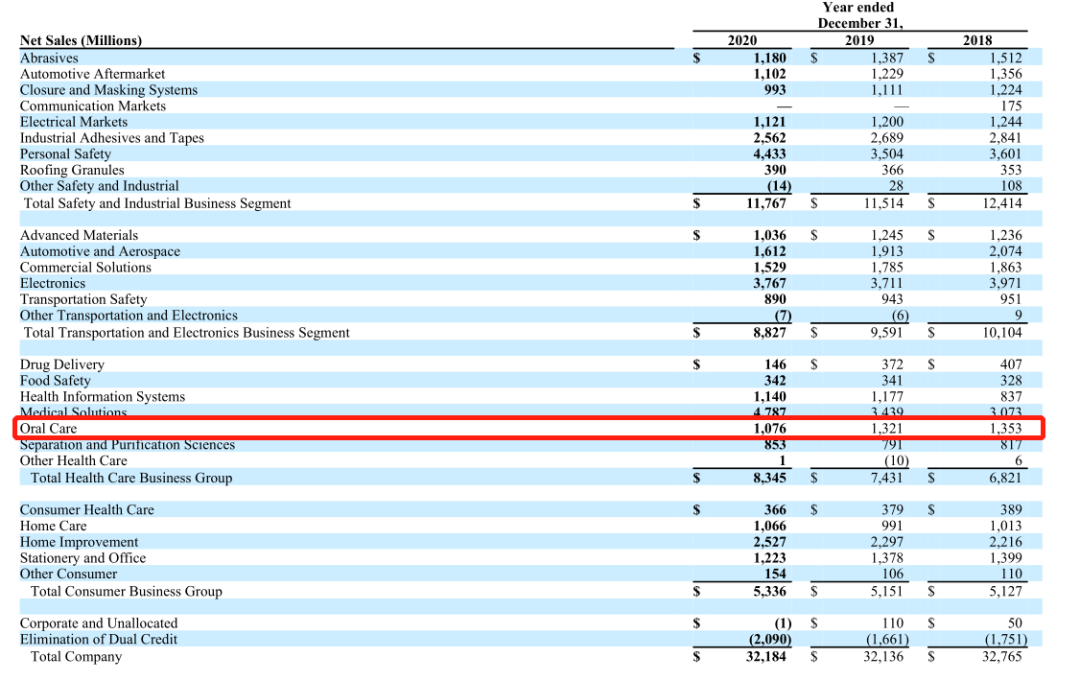
Task: Select Roofing Granules row label
Action: coord(72,170)
